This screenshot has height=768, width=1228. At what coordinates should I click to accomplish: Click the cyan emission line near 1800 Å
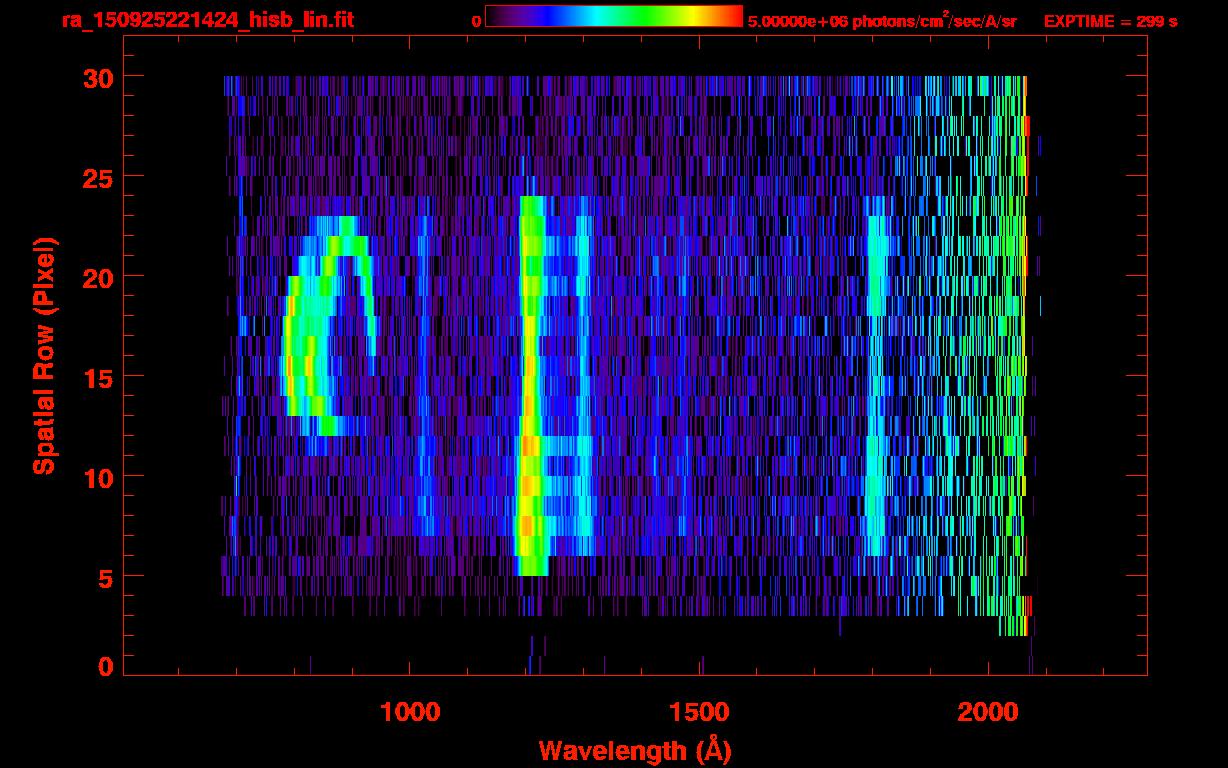tap(877, 386)
